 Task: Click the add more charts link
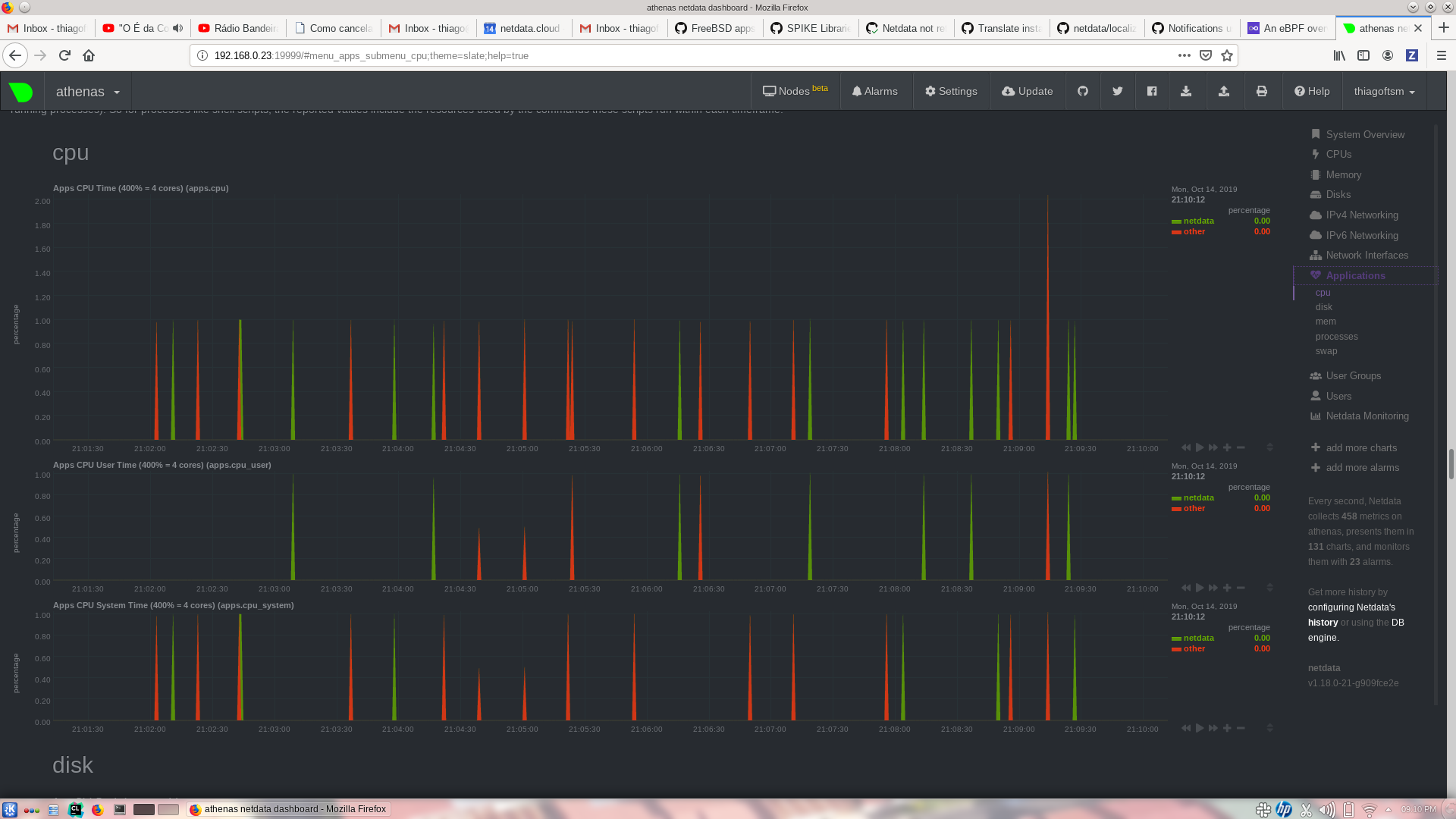tap(1362, 447)
